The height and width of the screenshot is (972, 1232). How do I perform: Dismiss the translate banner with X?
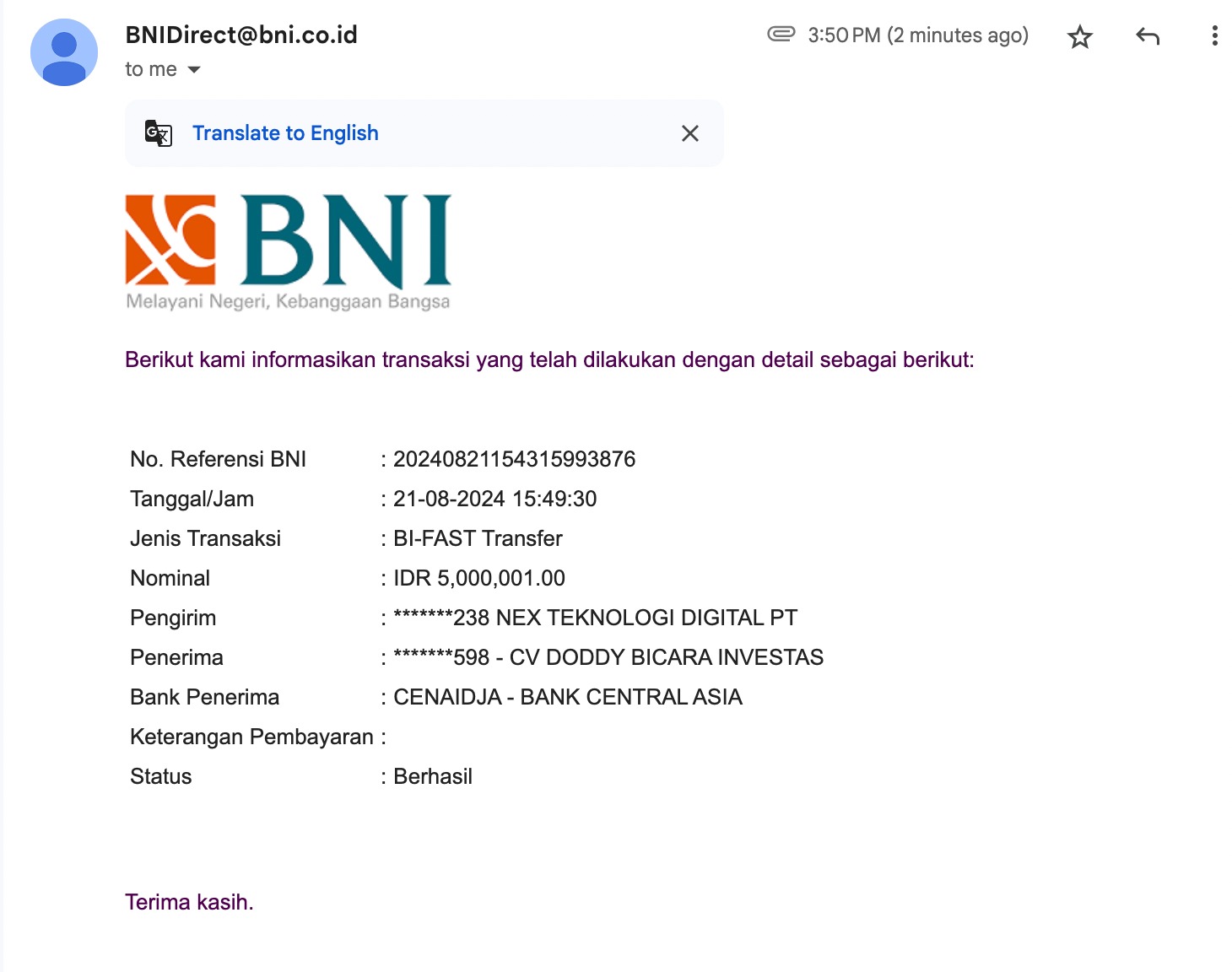tap(689, 133)
